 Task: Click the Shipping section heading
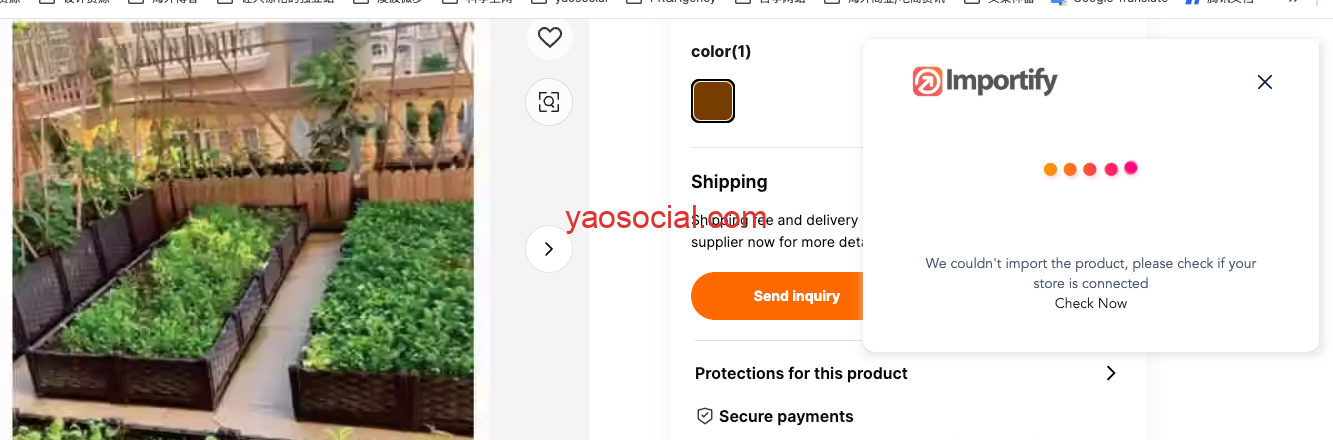[729, 182]
